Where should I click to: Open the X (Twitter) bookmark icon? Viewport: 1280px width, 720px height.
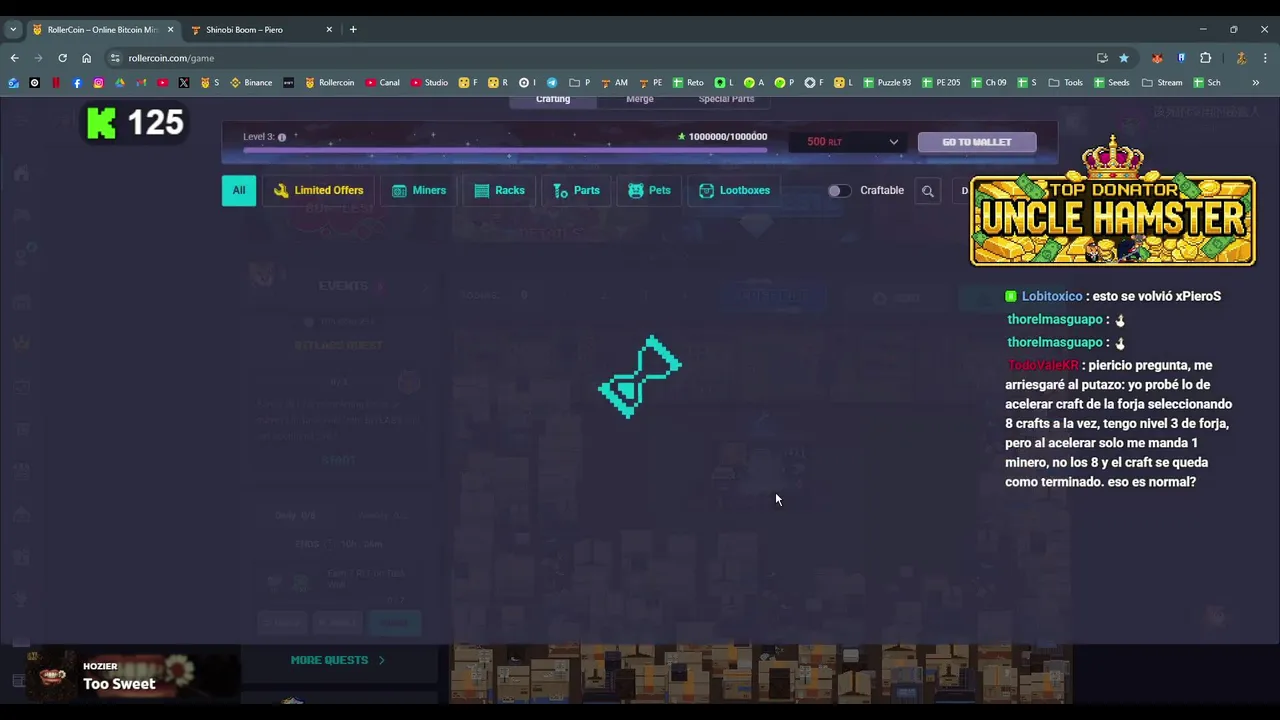coord(184,83)
